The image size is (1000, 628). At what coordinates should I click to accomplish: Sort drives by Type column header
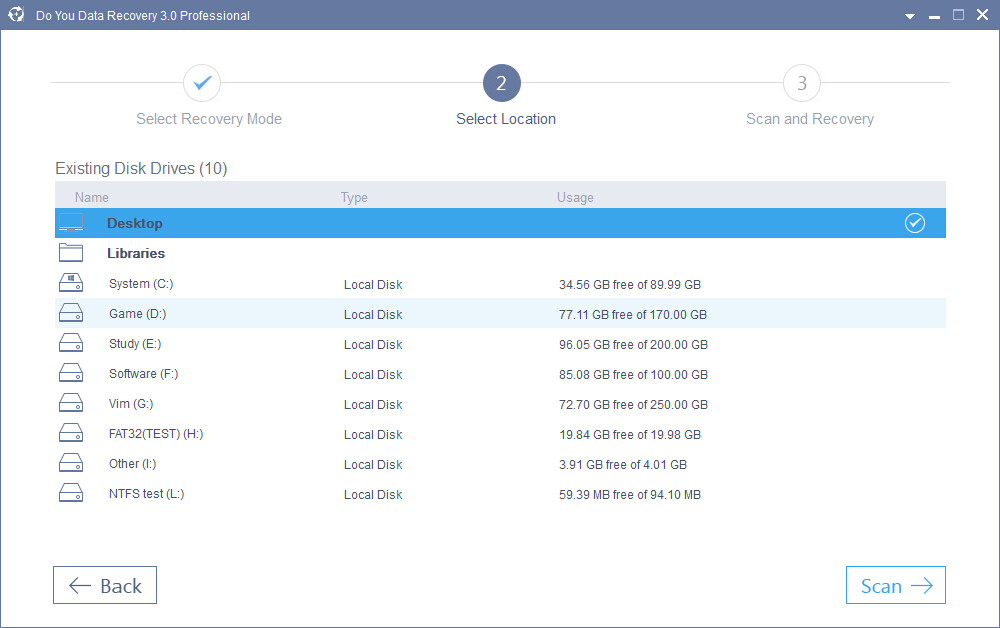tap(354, 198)
